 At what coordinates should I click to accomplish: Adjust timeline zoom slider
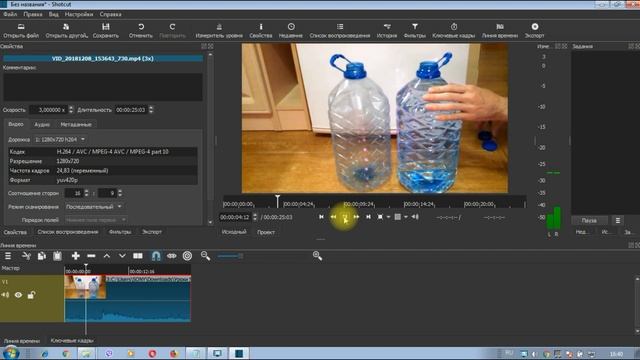(230, 256)
